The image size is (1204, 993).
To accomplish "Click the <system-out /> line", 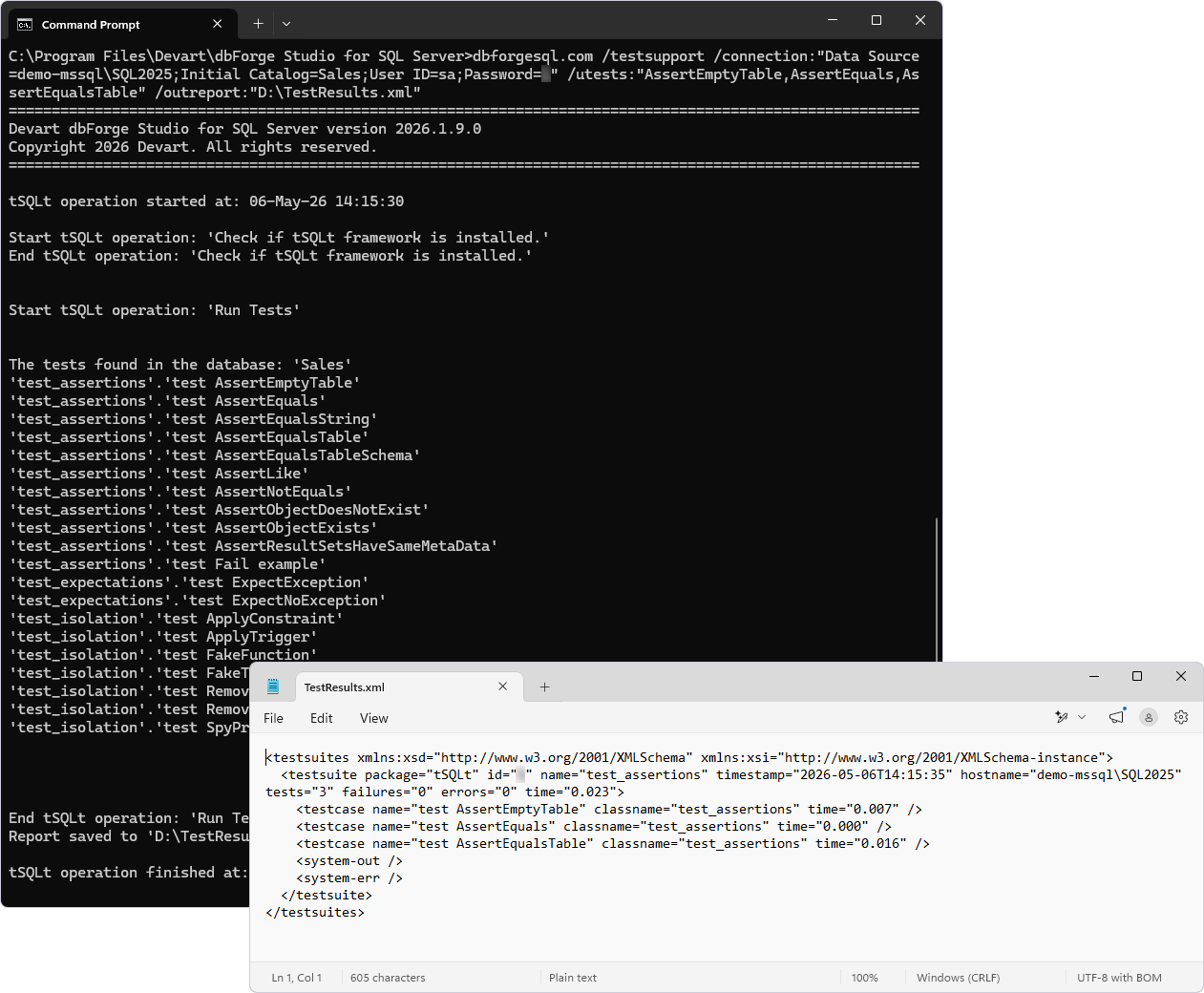I will pyautogui.click(x=349, y=860).
